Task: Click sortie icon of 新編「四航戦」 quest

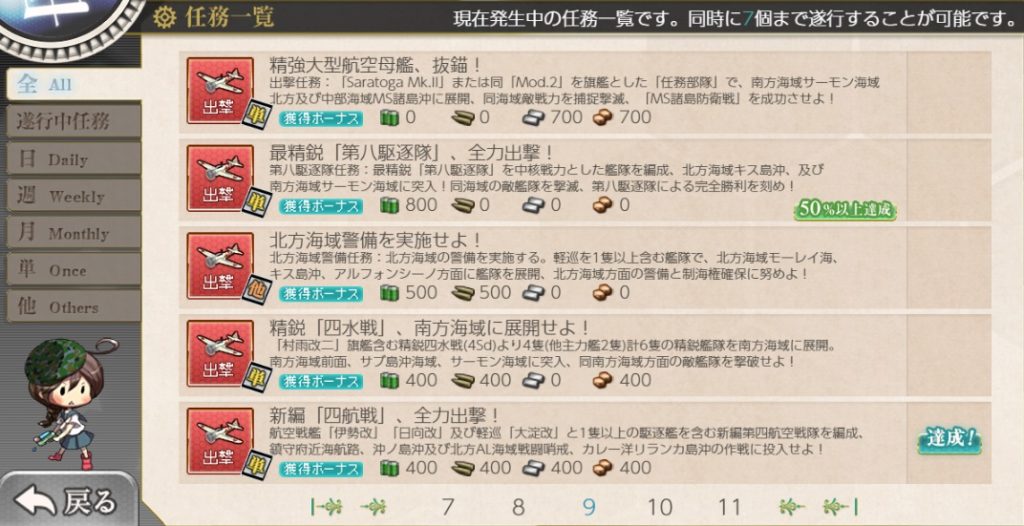Action: pos(220,440)
